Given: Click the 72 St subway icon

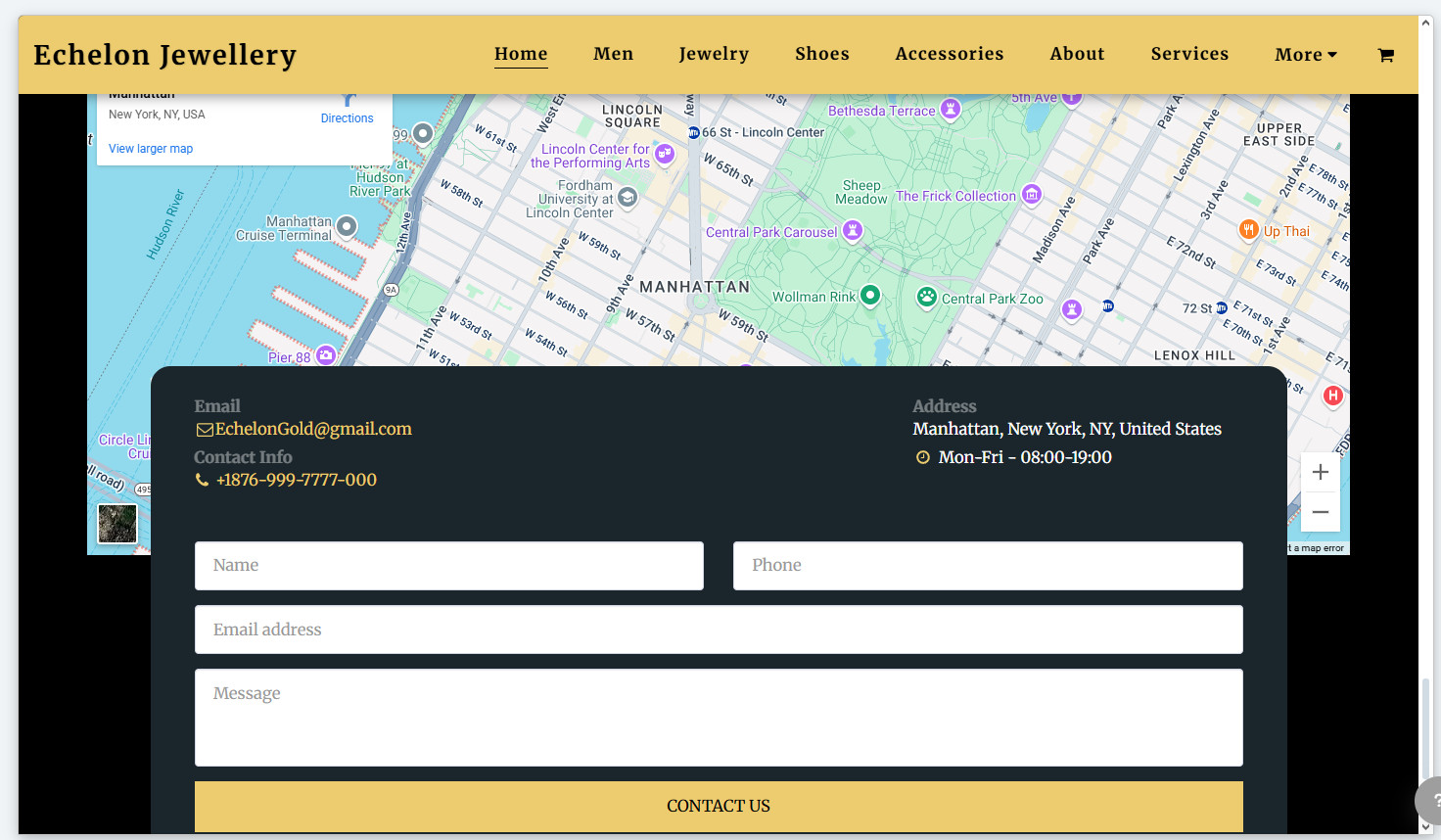Looking at the screenshot, I should point(1221,307).
